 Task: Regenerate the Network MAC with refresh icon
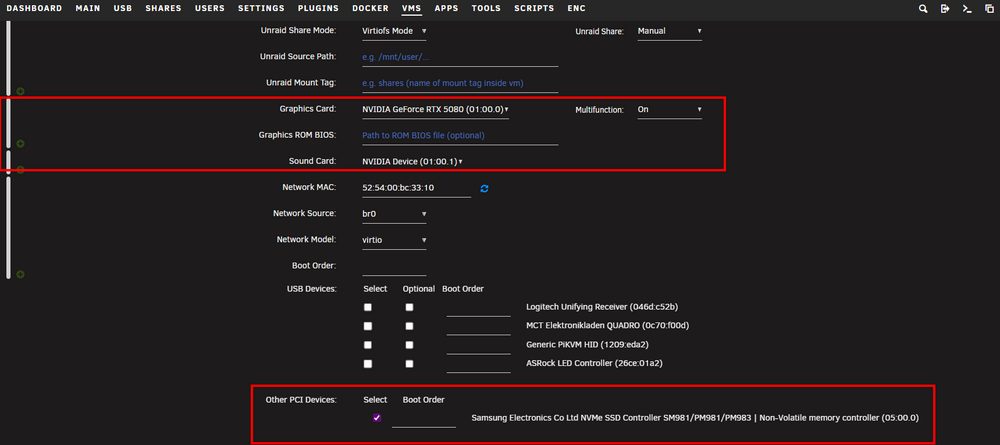484,189
